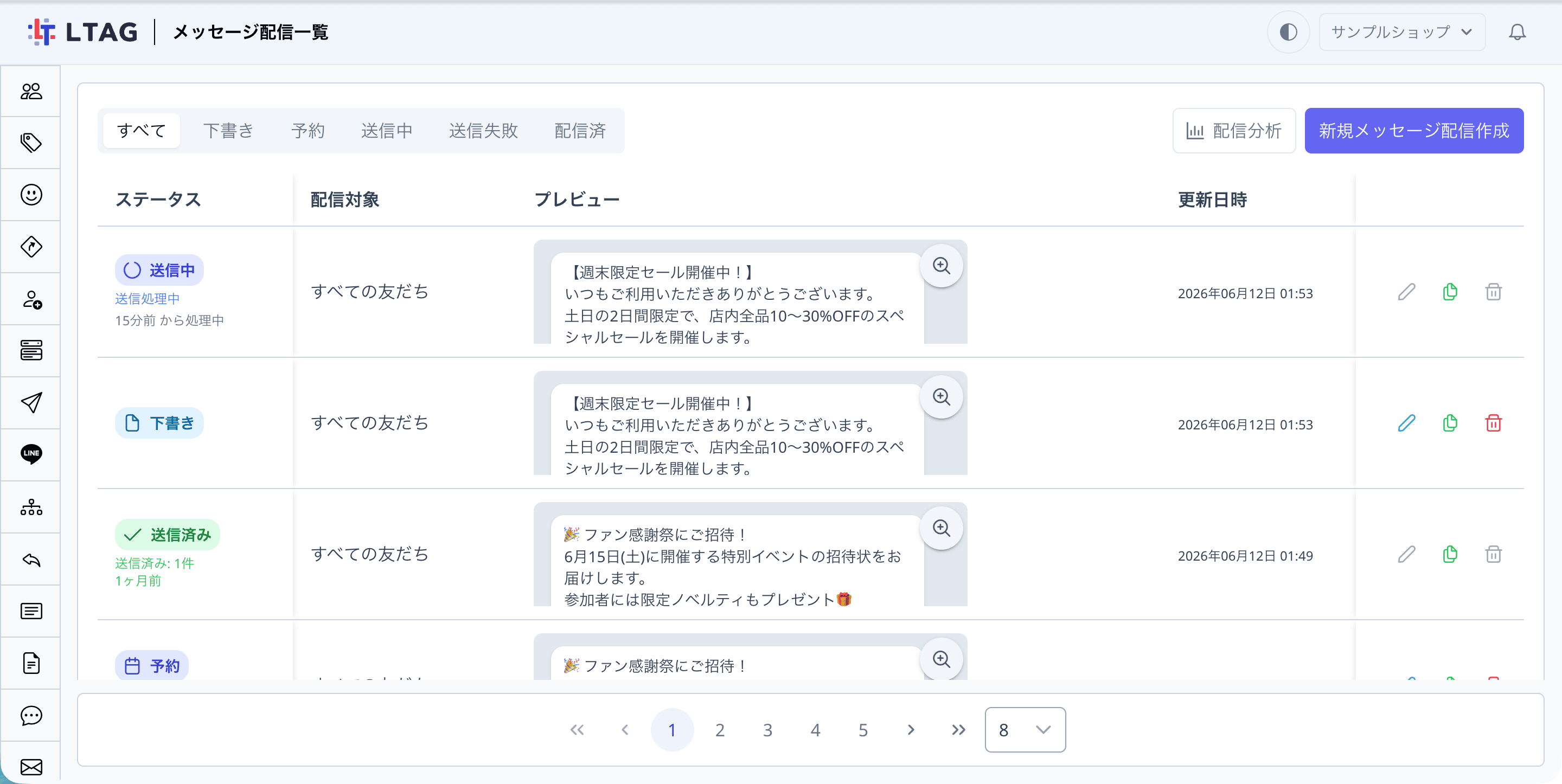Delete the draft message with trash icon
This screenshot has width=1562, height=784.
(x=1493, y=423)
